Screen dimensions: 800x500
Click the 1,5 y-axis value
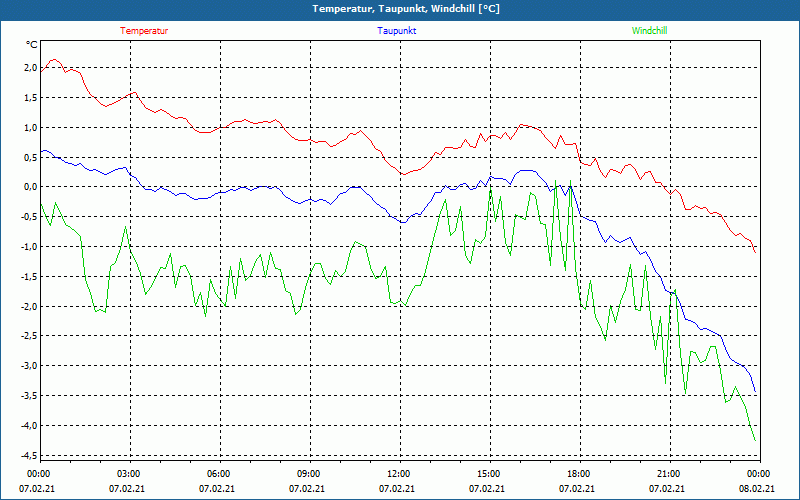(30, 97)
